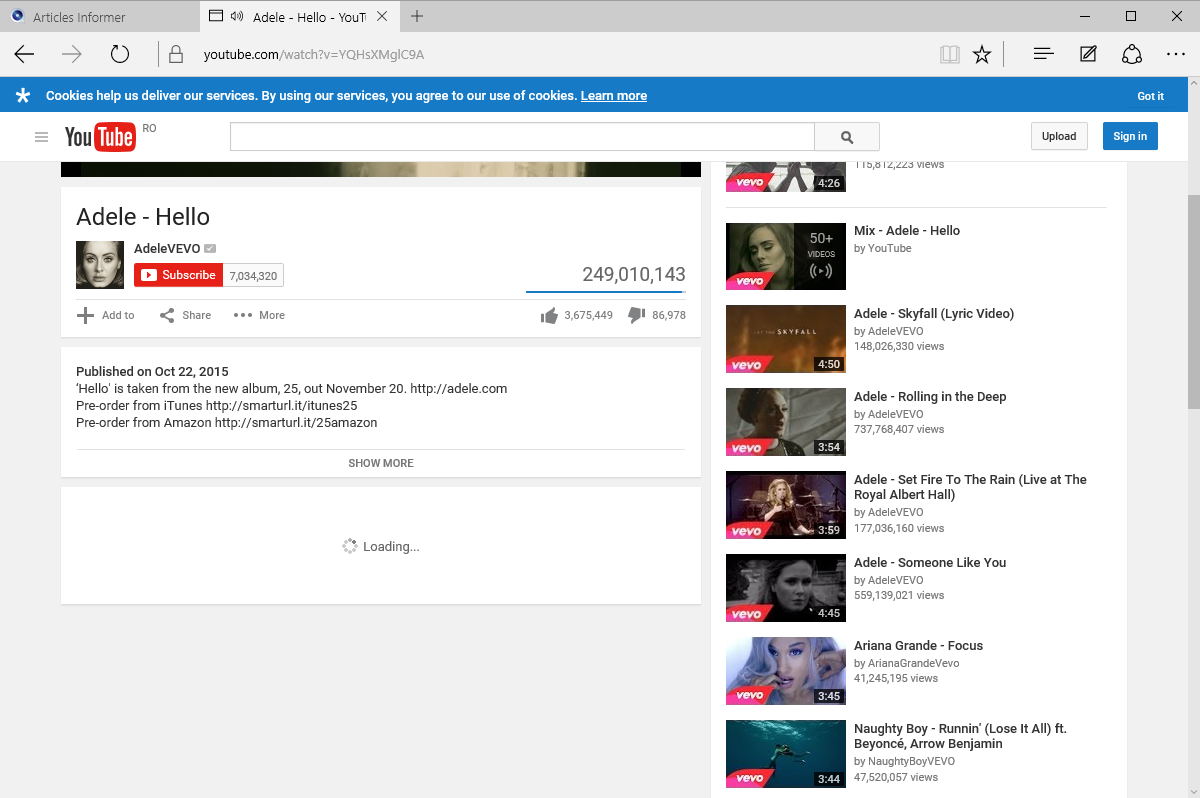Like the Adele - Hello video
Image resolution: width=1200 pixels, height=798 pixels.
coord(549,315)
